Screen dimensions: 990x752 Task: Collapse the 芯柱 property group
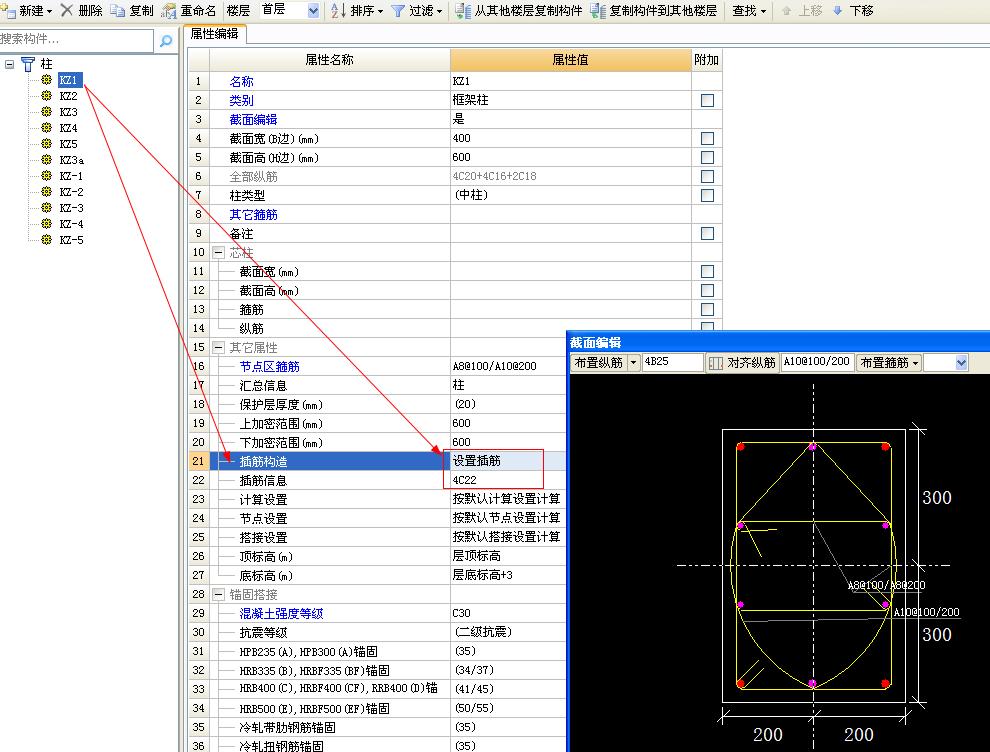pos(218,253)
